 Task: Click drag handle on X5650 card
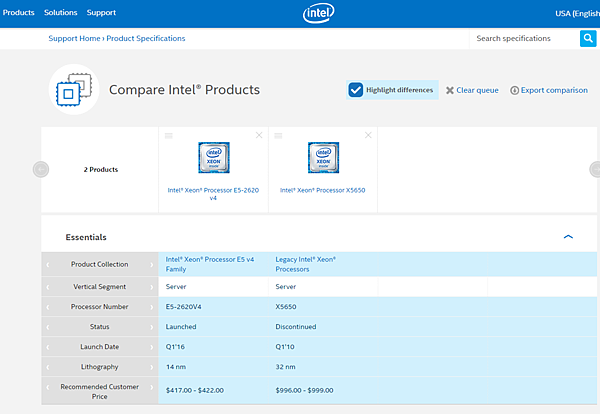[279, 135]
